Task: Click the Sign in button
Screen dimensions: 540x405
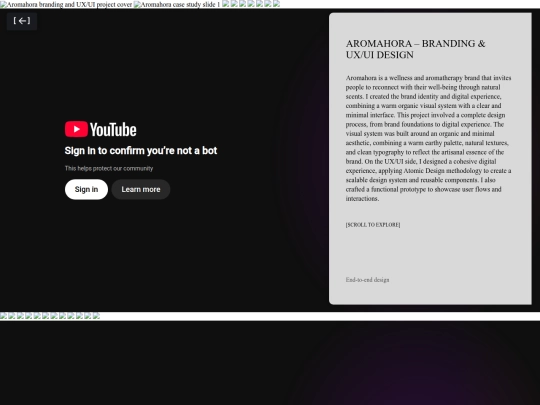Action: (86, 189)
